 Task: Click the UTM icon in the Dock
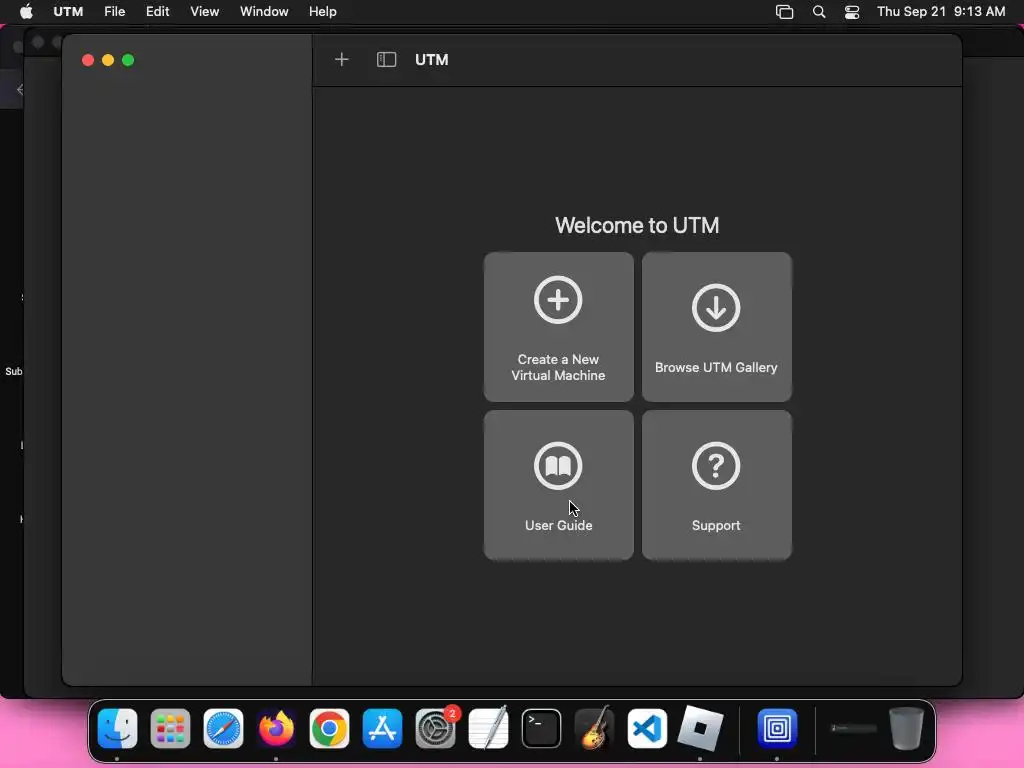point(777,728)
